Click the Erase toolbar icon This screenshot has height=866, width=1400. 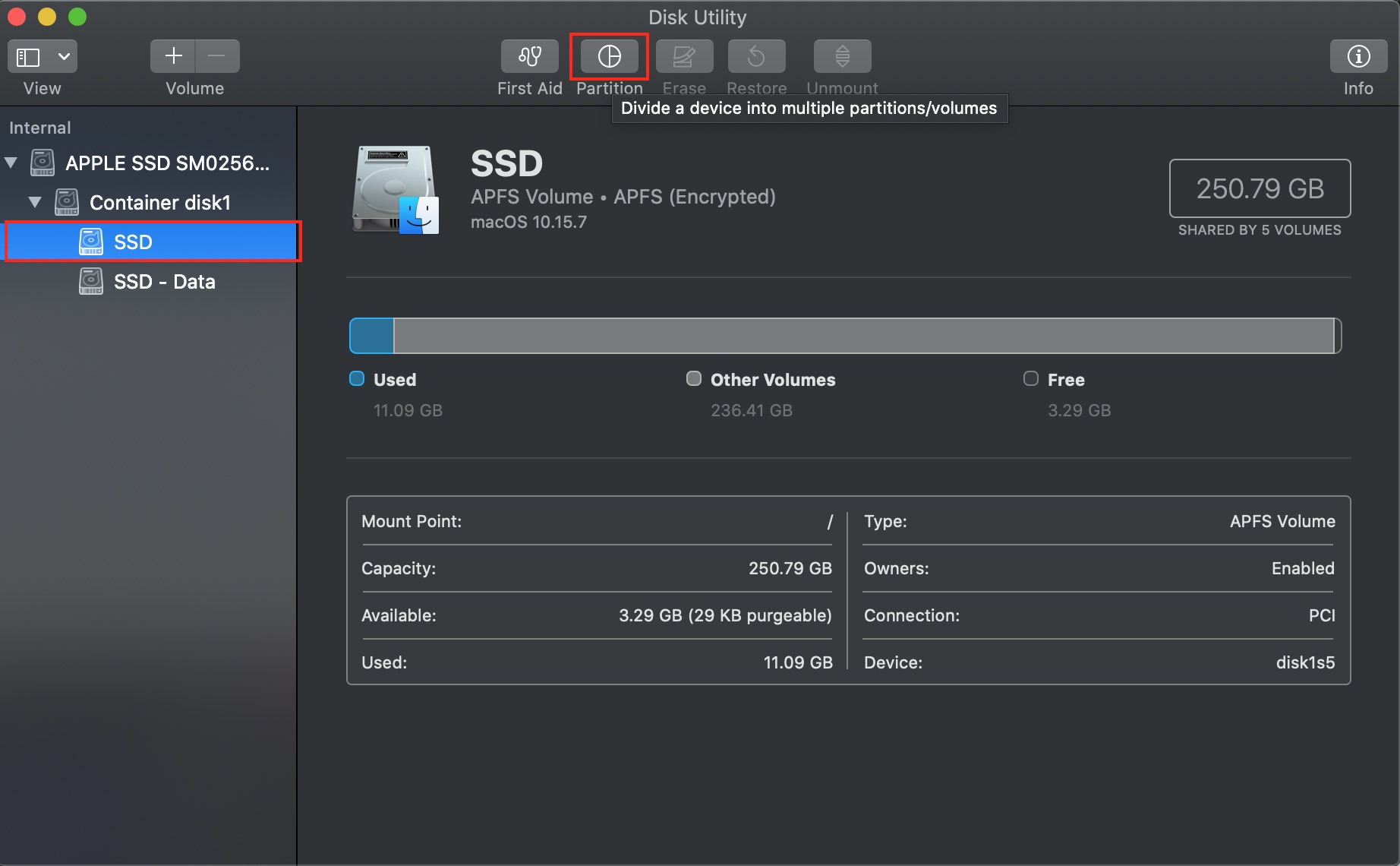(x=684, y=56)
